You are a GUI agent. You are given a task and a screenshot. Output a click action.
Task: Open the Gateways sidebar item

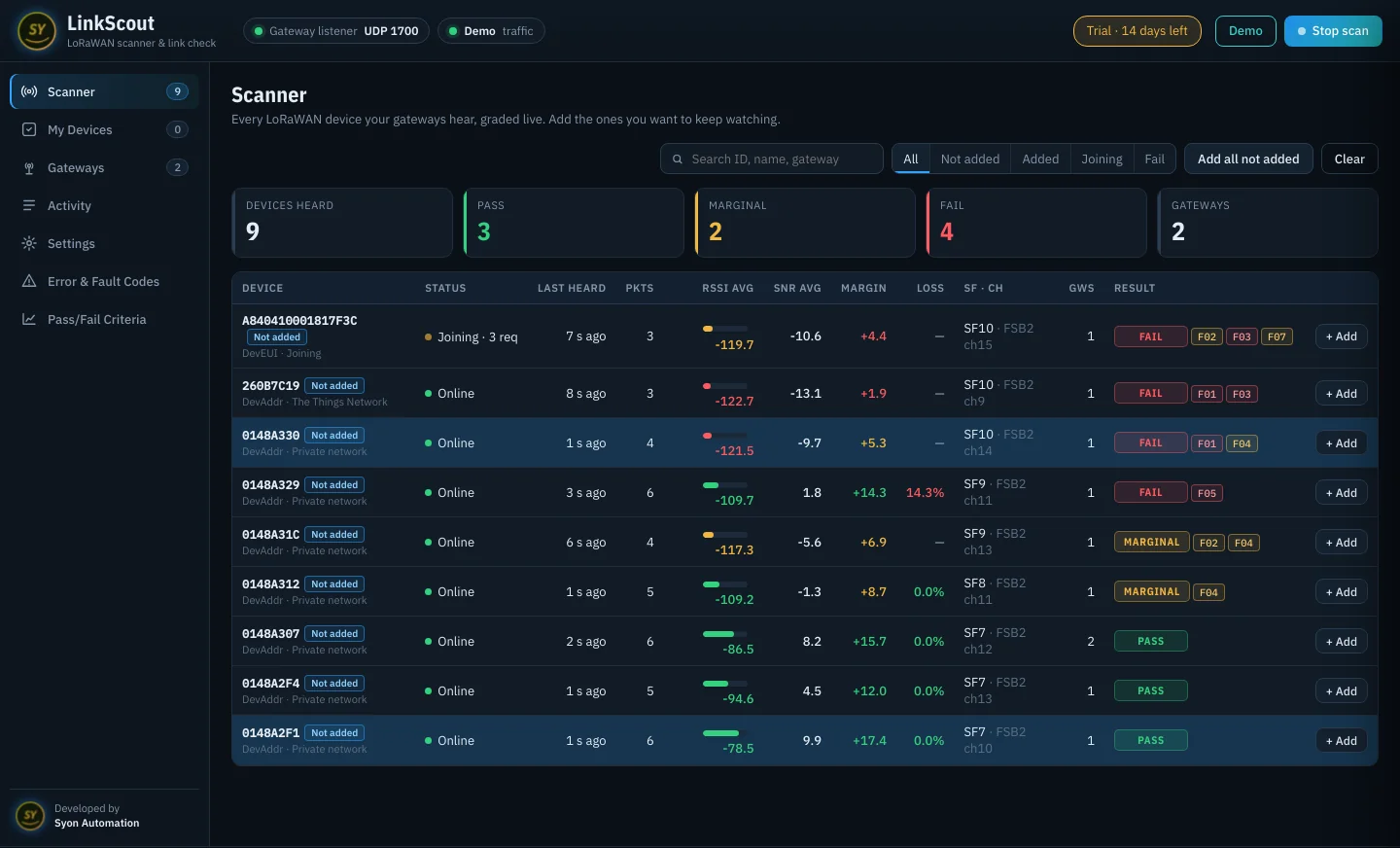(x=104, y=167)
